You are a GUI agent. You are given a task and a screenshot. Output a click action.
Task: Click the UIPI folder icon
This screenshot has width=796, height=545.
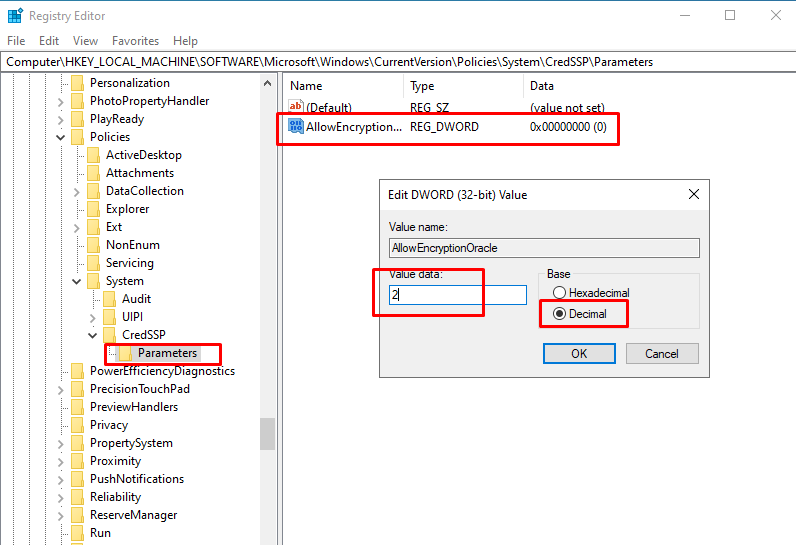tap(110, 317)
